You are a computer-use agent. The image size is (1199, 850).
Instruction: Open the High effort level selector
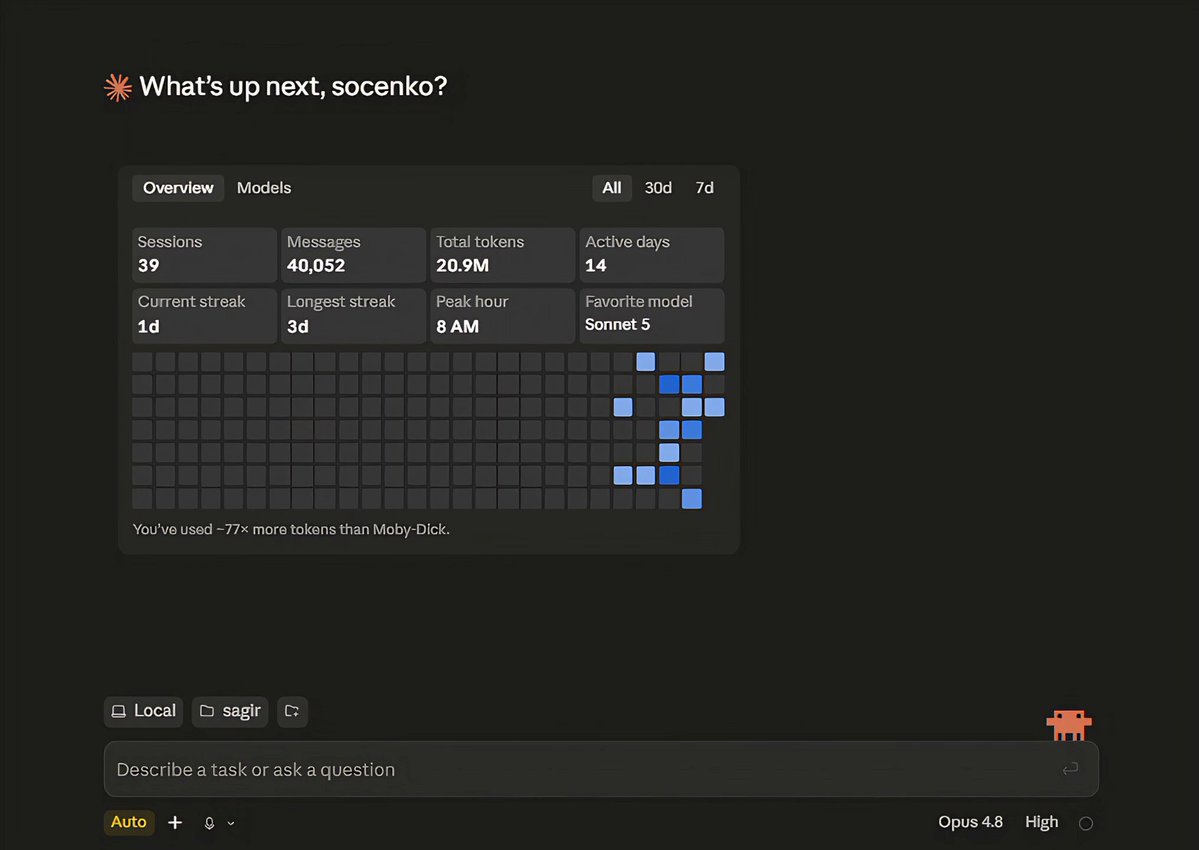coord(1041,822)
